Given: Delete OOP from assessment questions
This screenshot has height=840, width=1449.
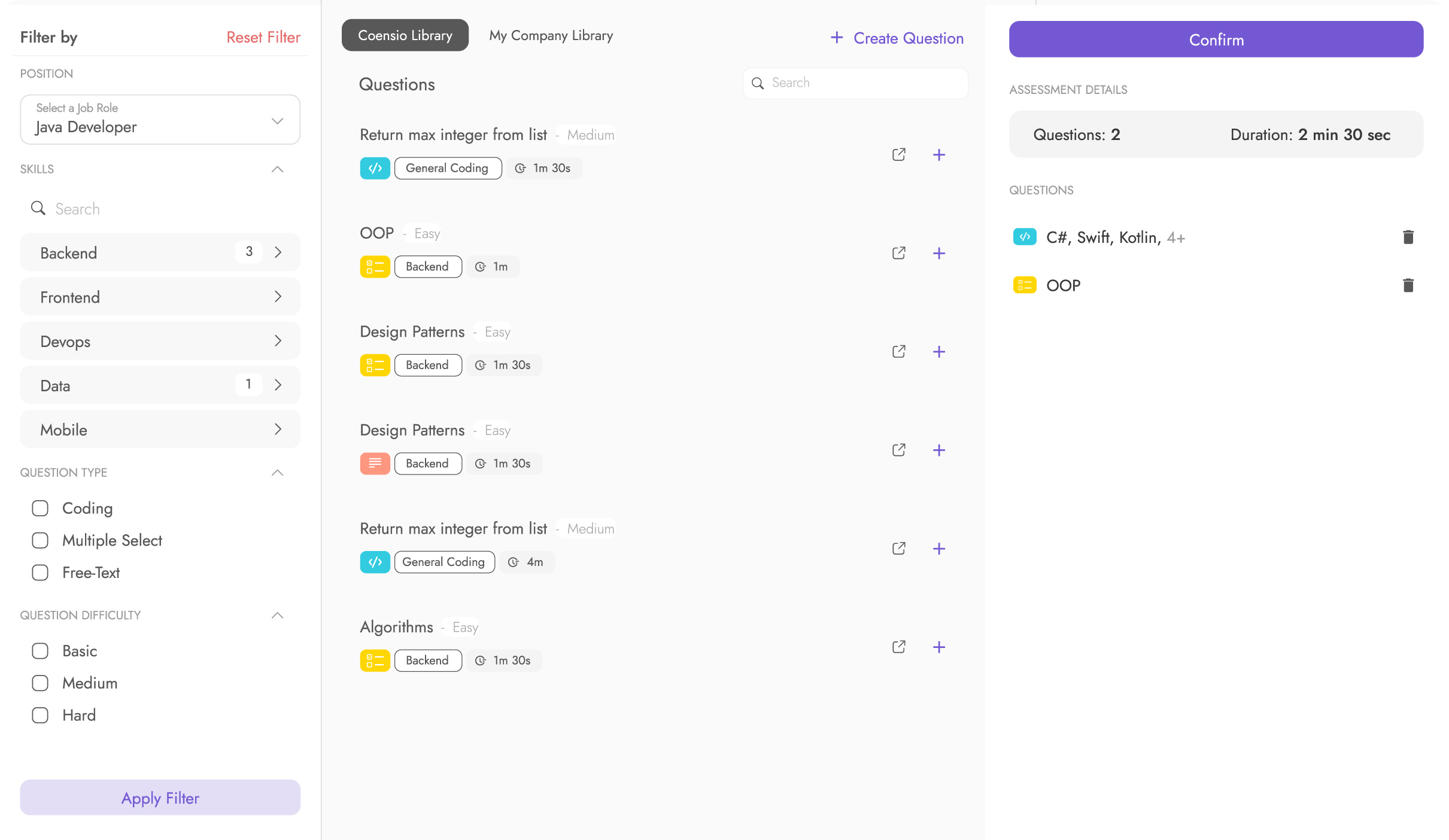Looking at the screenshot, I should coord(1408,285).
